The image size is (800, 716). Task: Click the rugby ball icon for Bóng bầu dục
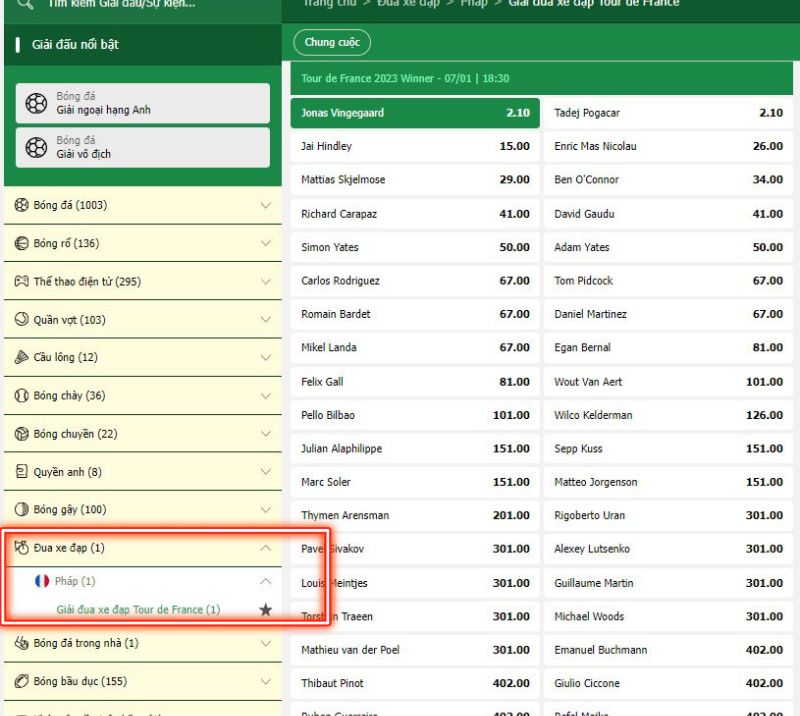[x=21, y=681]
